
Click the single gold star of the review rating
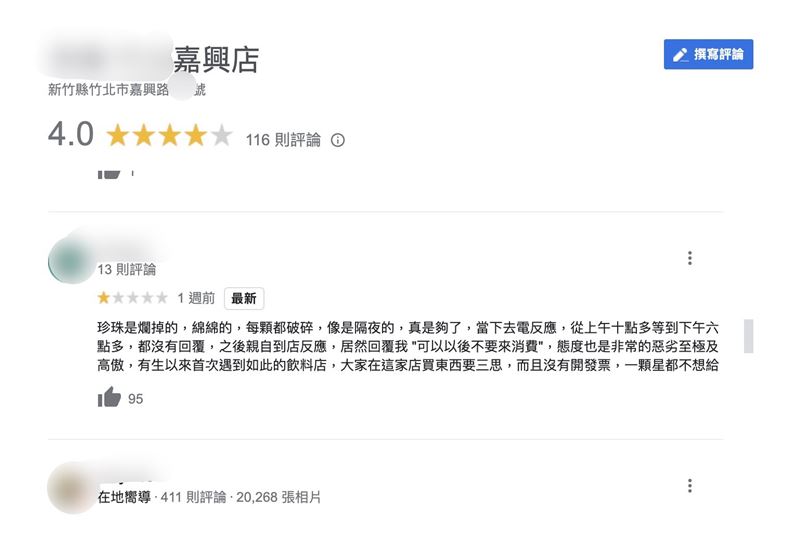pos(104,297)
